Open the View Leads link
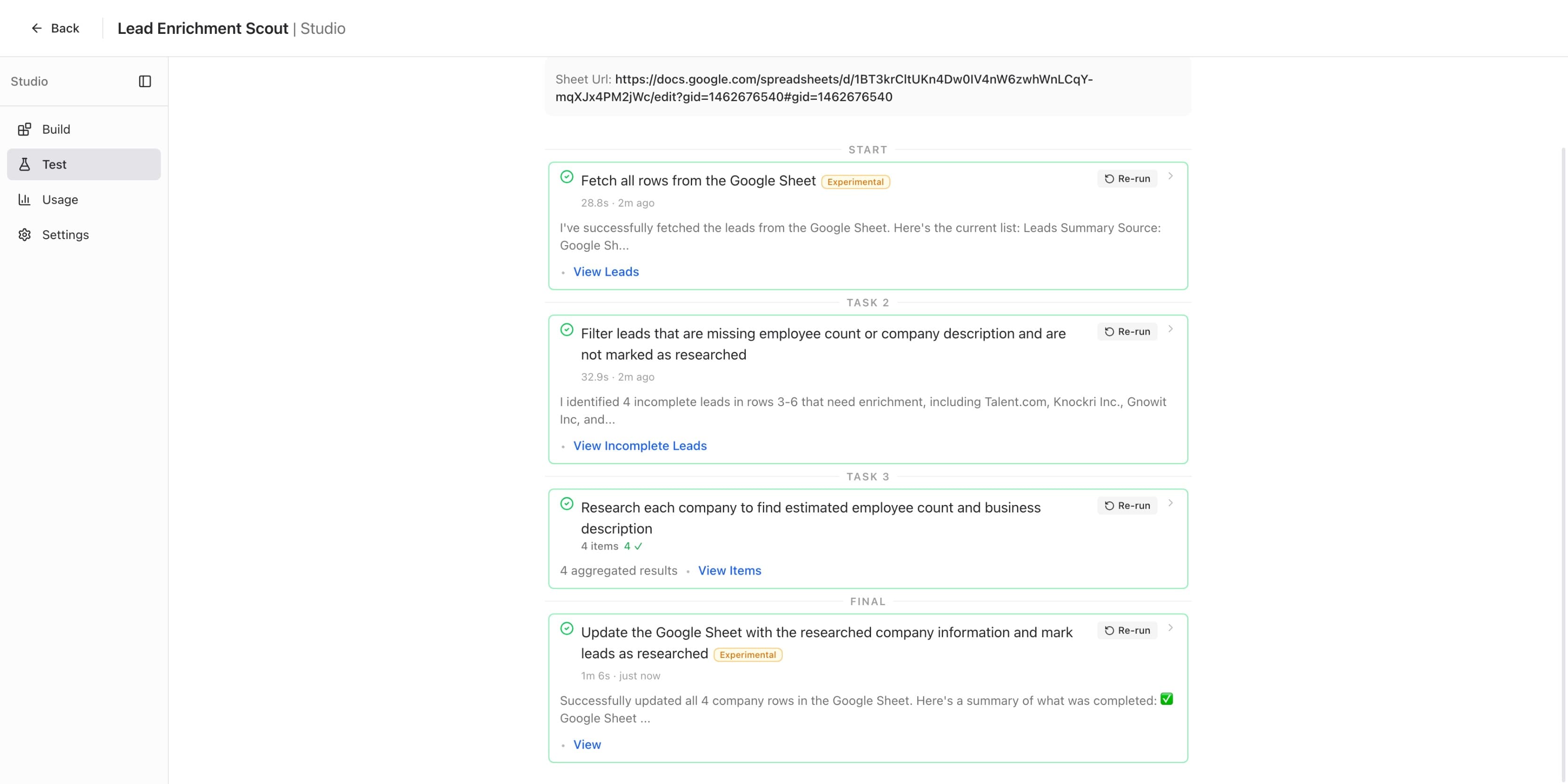This screenshot has width=1568, height=784. tap(606, 272)
